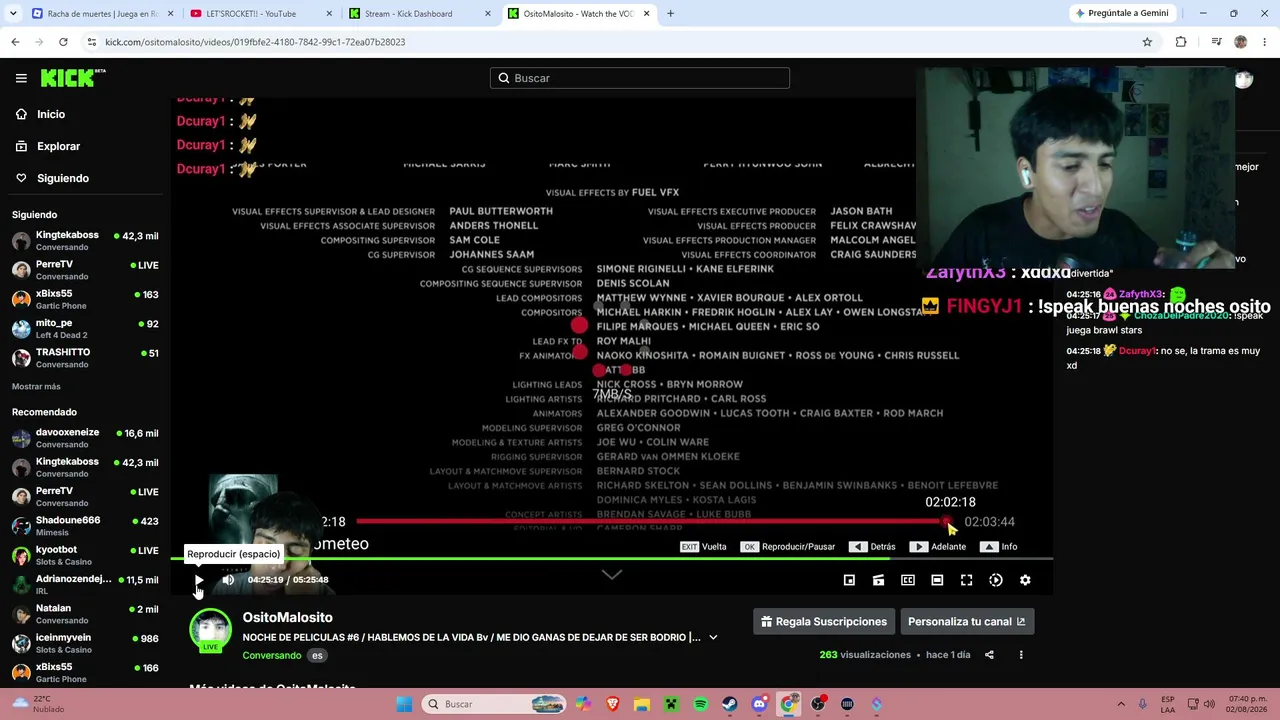Open File Explorer from the taskbar
This screenshot has width=1280, height=720.
pos(642,704)
